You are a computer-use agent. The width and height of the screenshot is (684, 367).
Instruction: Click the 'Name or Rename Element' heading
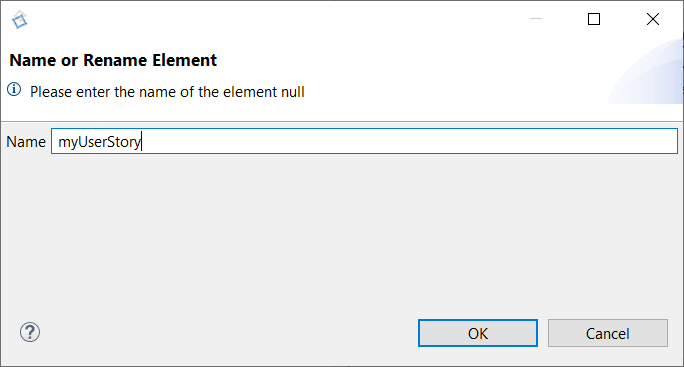[113, 60]
